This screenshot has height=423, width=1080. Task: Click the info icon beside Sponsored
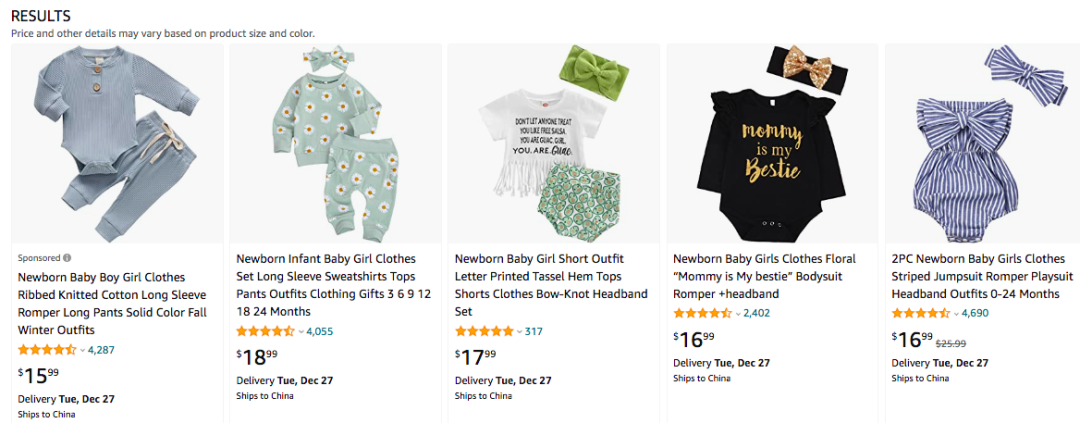pyautogui.click(x=68, y=258)
